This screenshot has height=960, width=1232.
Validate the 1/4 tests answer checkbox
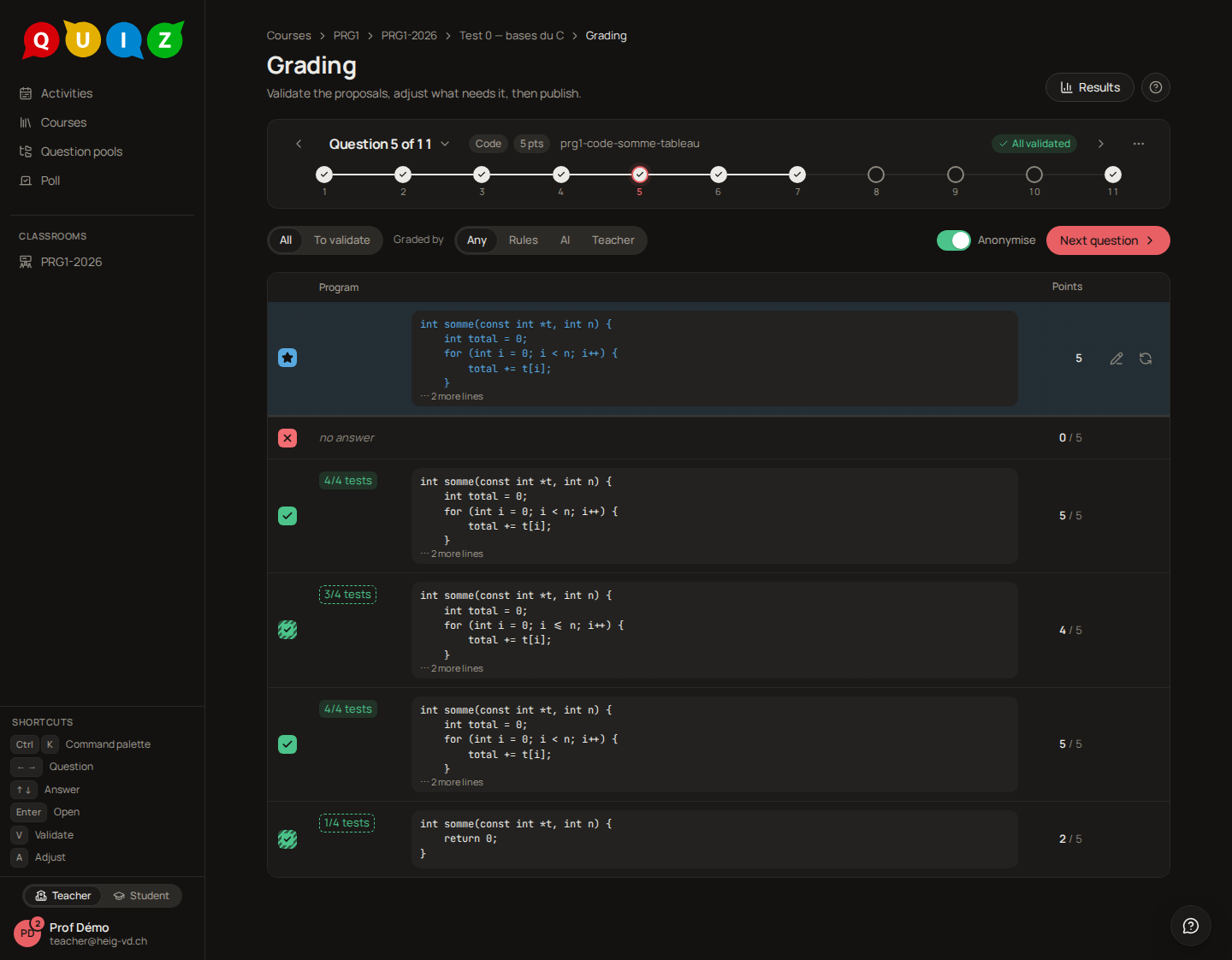point(287,839)
